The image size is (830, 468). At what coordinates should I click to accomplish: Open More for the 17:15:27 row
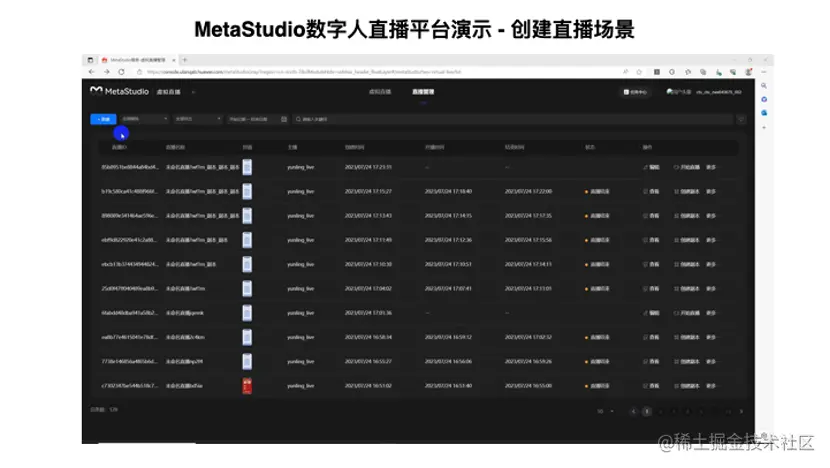(711, 192)
